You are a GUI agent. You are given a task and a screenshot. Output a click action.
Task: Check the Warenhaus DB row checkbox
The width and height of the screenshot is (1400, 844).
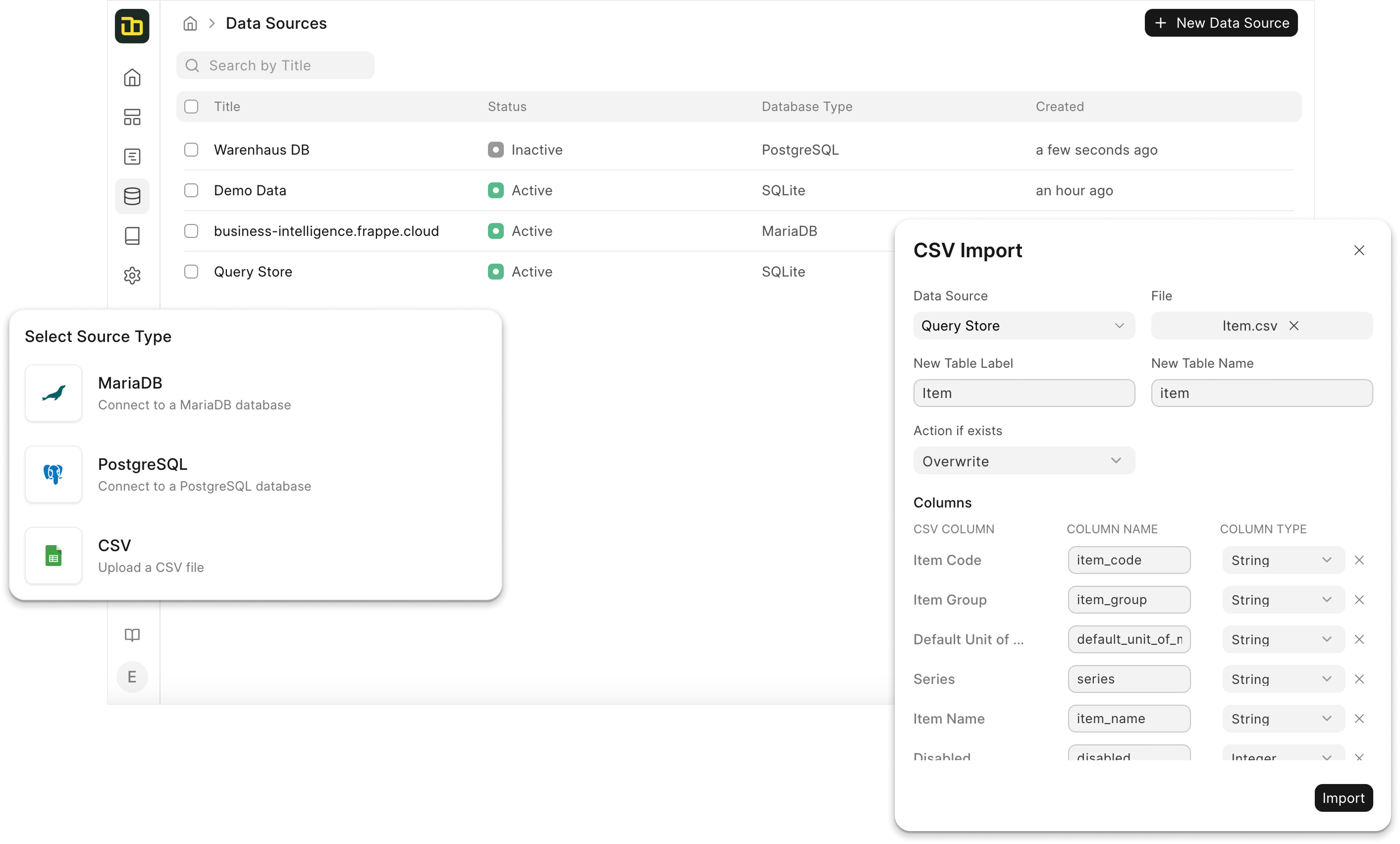pyautogui.click(x=191, y=150)
